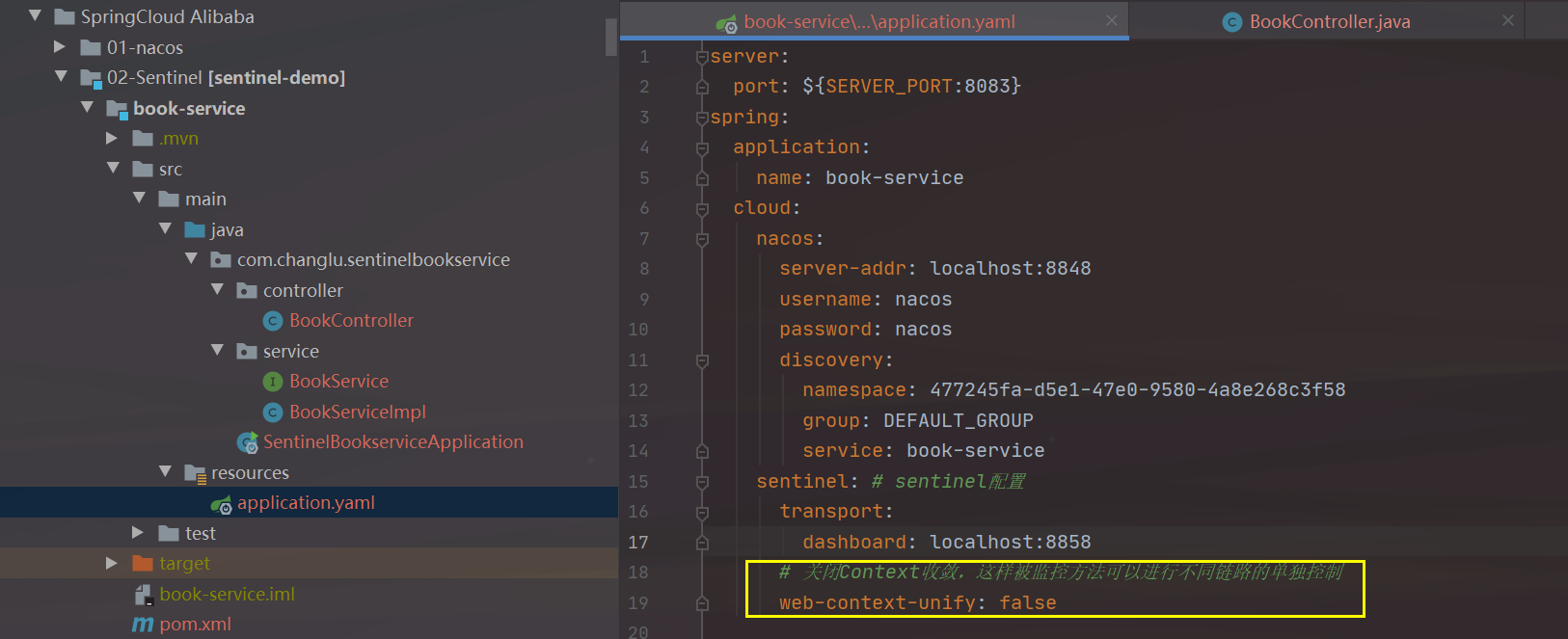Select BookService in the project tree
Screen dimensions: 1568x639
coord(338,381)
